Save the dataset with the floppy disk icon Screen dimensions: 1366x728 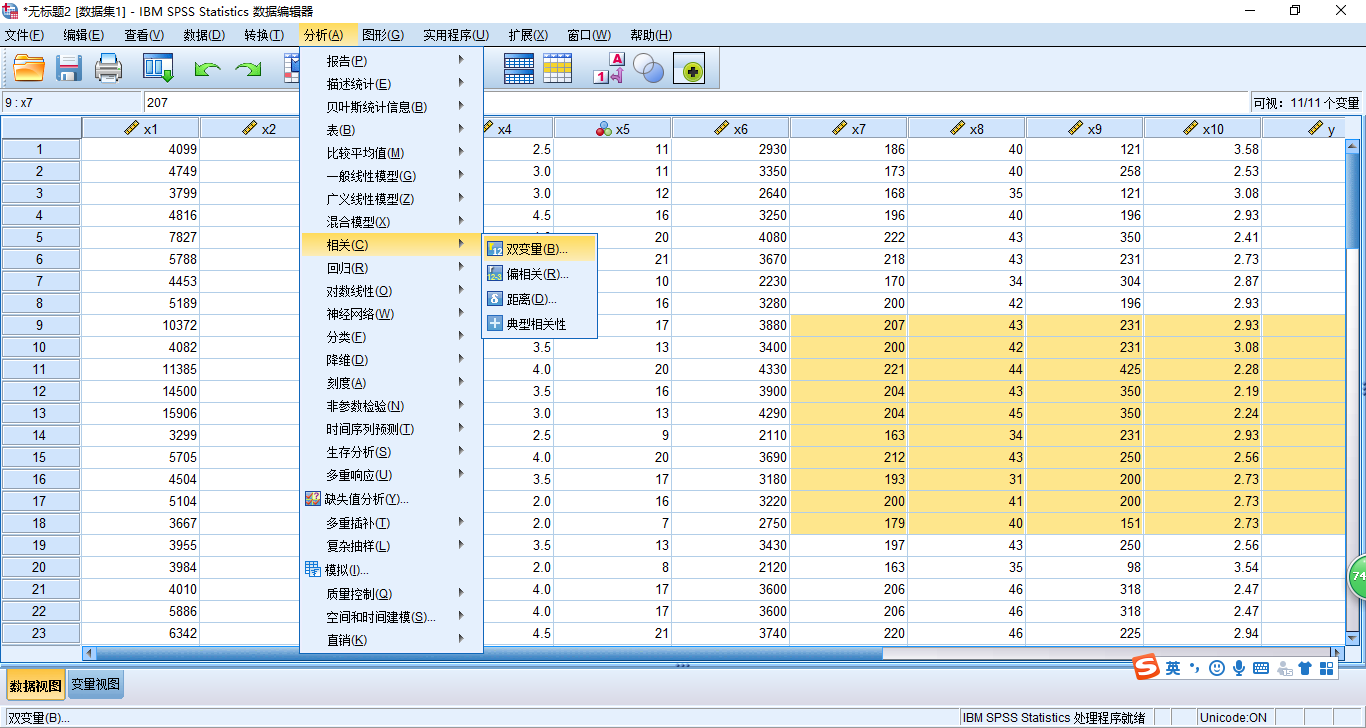[69, 68]
